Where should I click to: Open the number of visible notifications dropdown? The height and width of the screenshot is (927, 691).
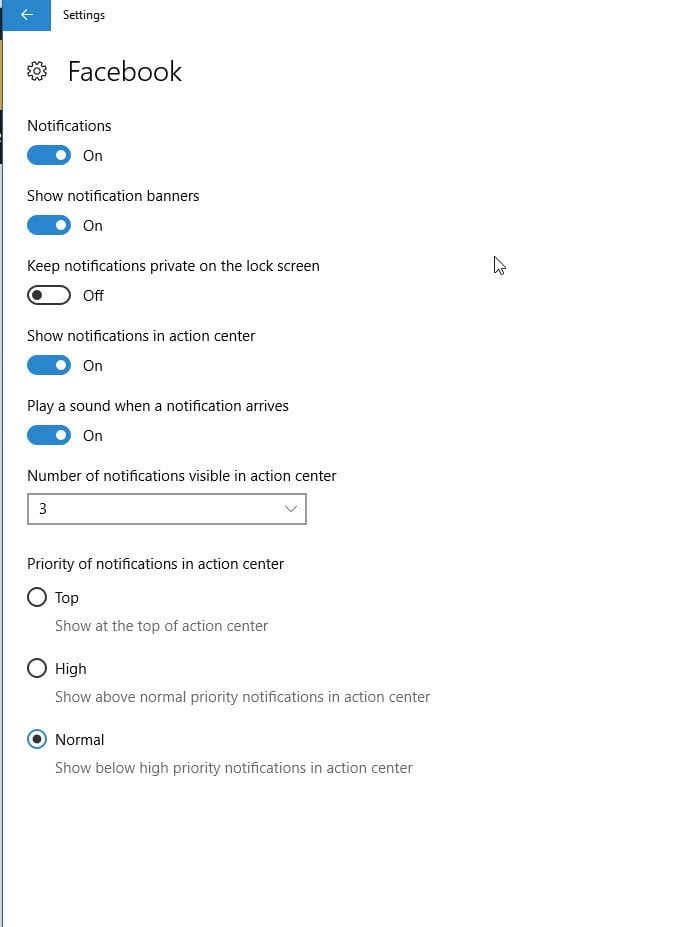click(x=166, y=509)
